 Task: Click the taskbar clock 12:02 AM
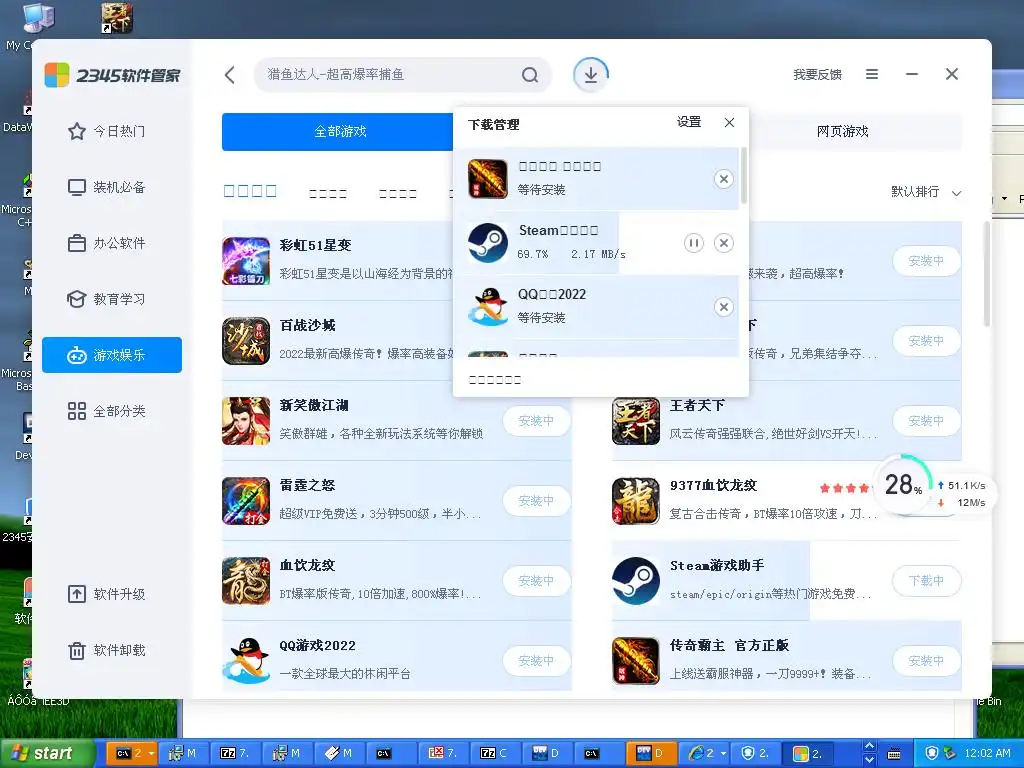(x=987, y=754)
